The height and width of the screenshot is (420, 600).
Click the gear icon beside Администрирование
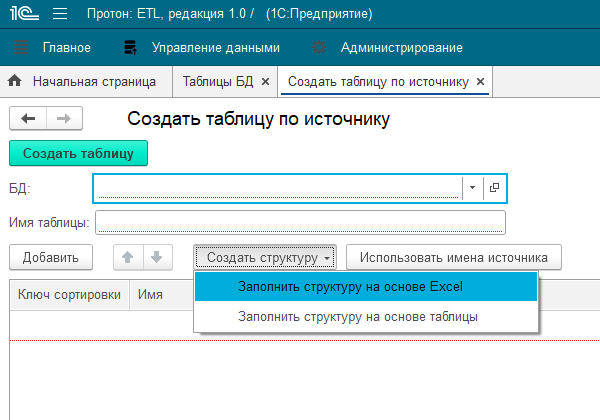319,47
